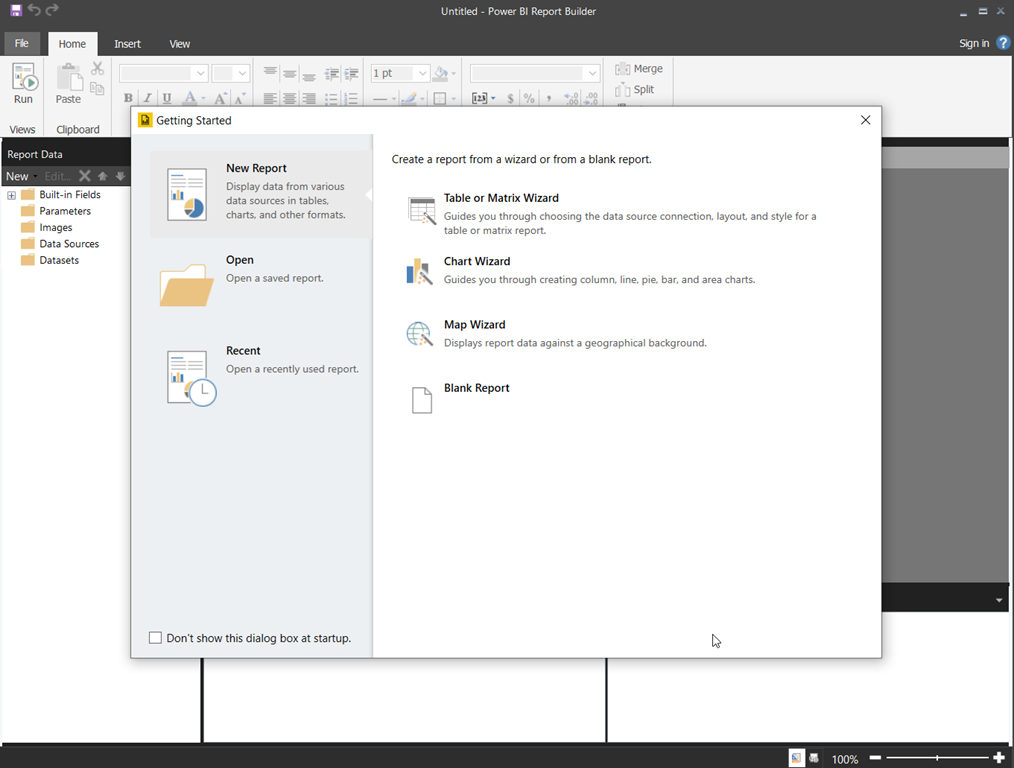The height and width of the screenshot is (768, 1014).
Task: Click the currency dollar format icon
Action: point(510,98)
